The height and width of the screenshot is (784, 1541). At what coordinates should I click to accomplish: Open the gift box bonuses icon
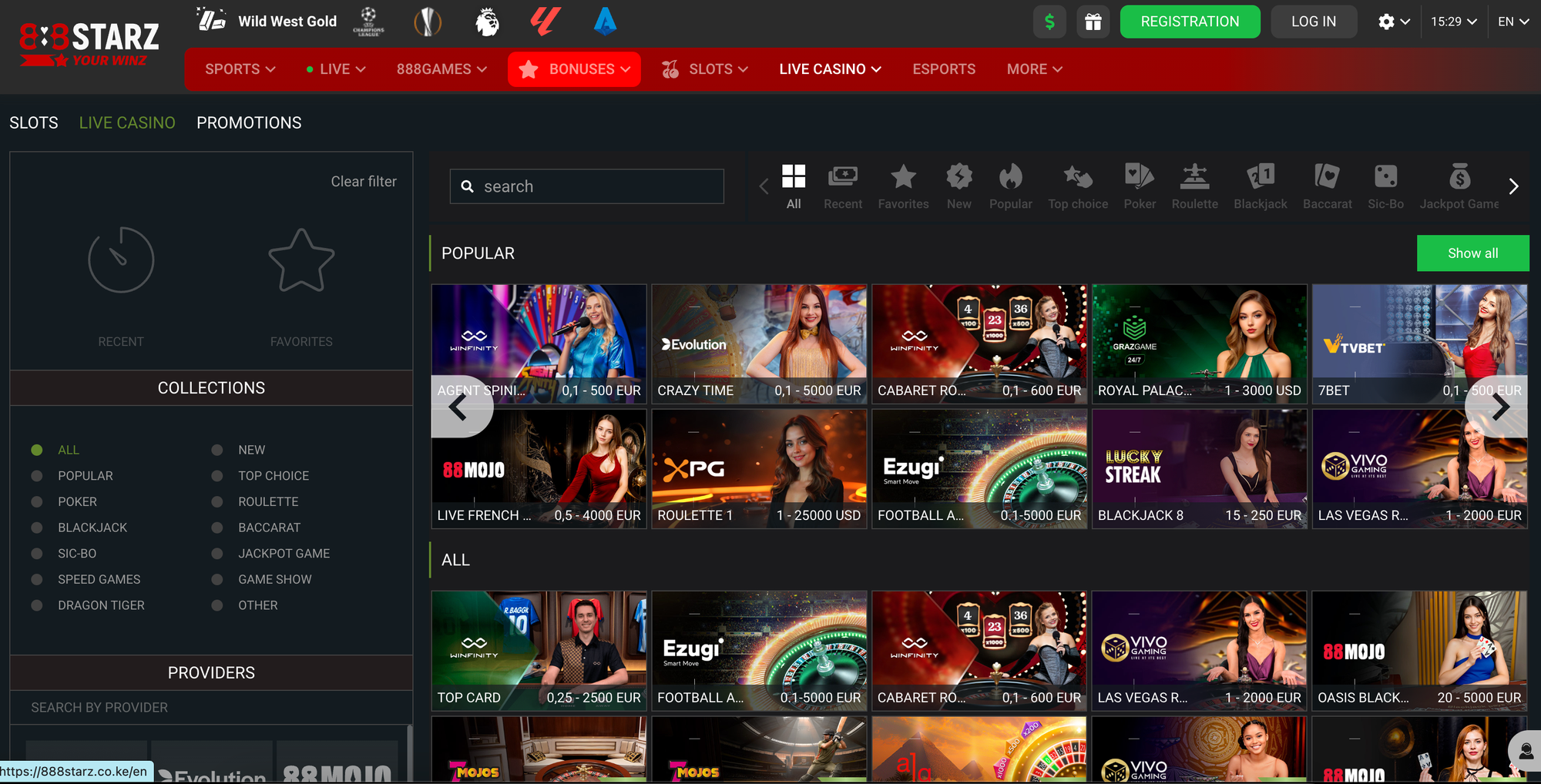tap(1093, 22)
